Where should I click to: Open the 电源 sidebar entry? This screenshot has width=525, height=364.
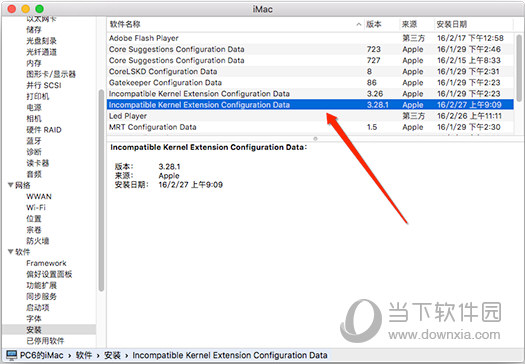(x=34, y=107)
